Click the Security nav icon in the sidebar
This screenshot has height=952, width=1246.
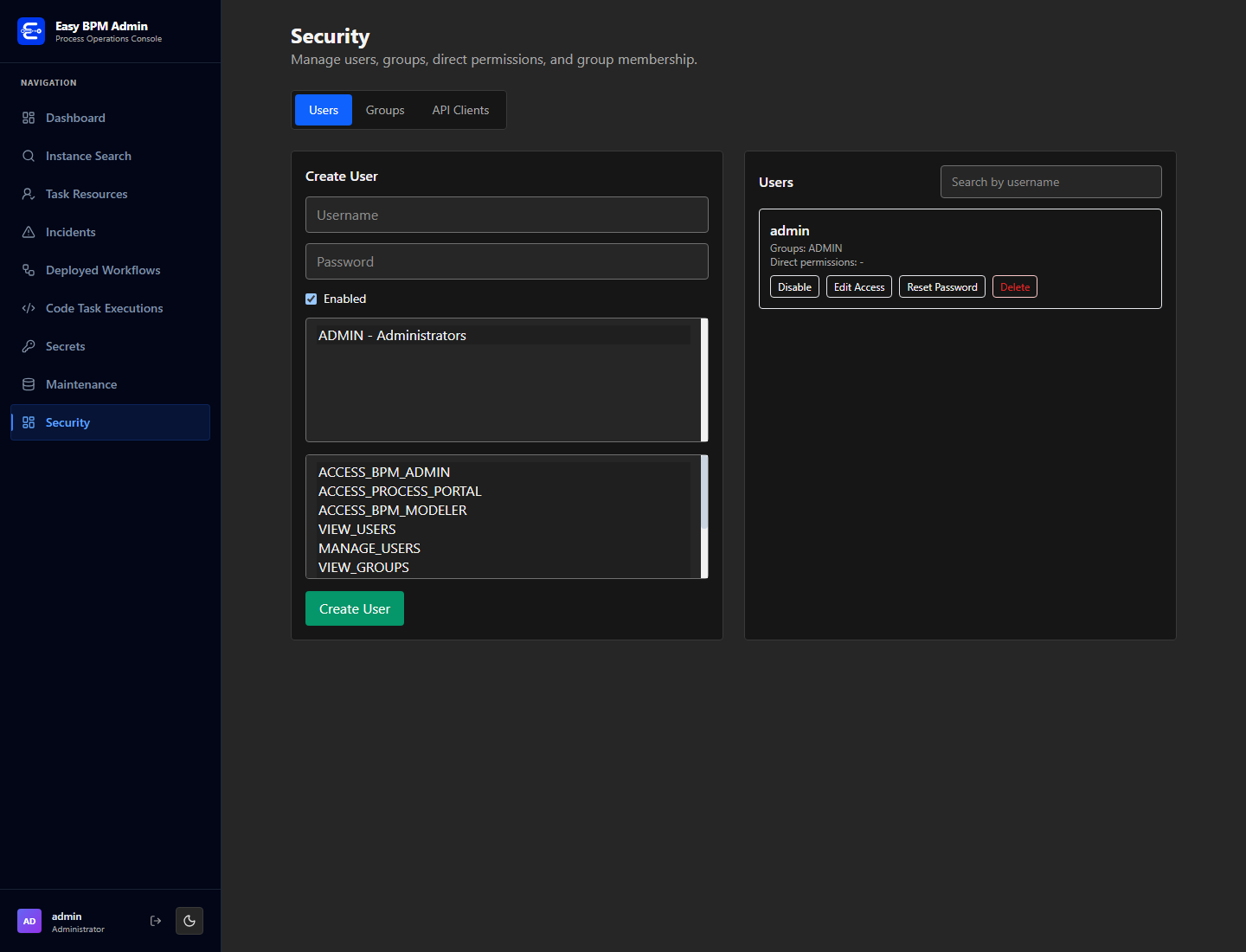pos(29,422)
